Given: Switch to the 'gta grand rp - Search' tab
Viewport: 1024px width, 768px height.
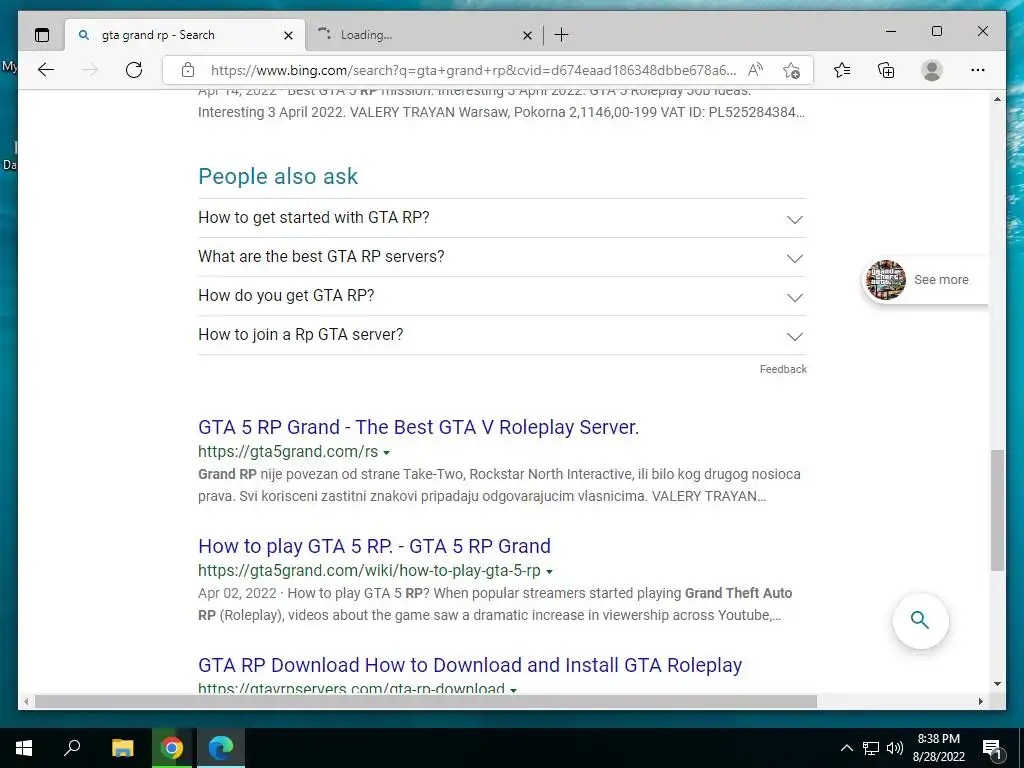Looking at the screenshot, I should [x=184, y=35].
